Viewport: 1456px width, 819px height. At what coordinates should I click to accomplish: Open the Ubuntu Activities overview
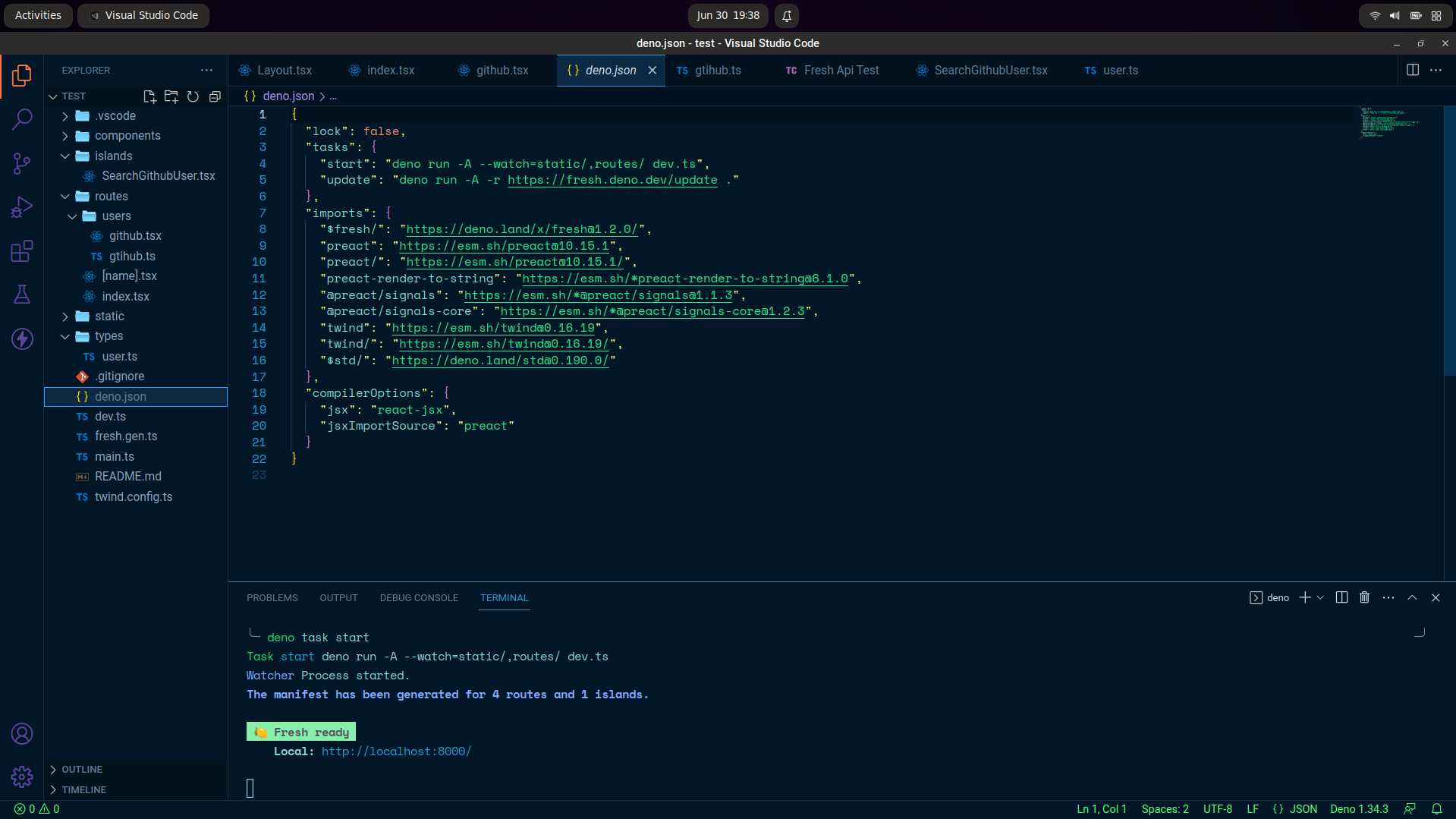pos(38,15)
